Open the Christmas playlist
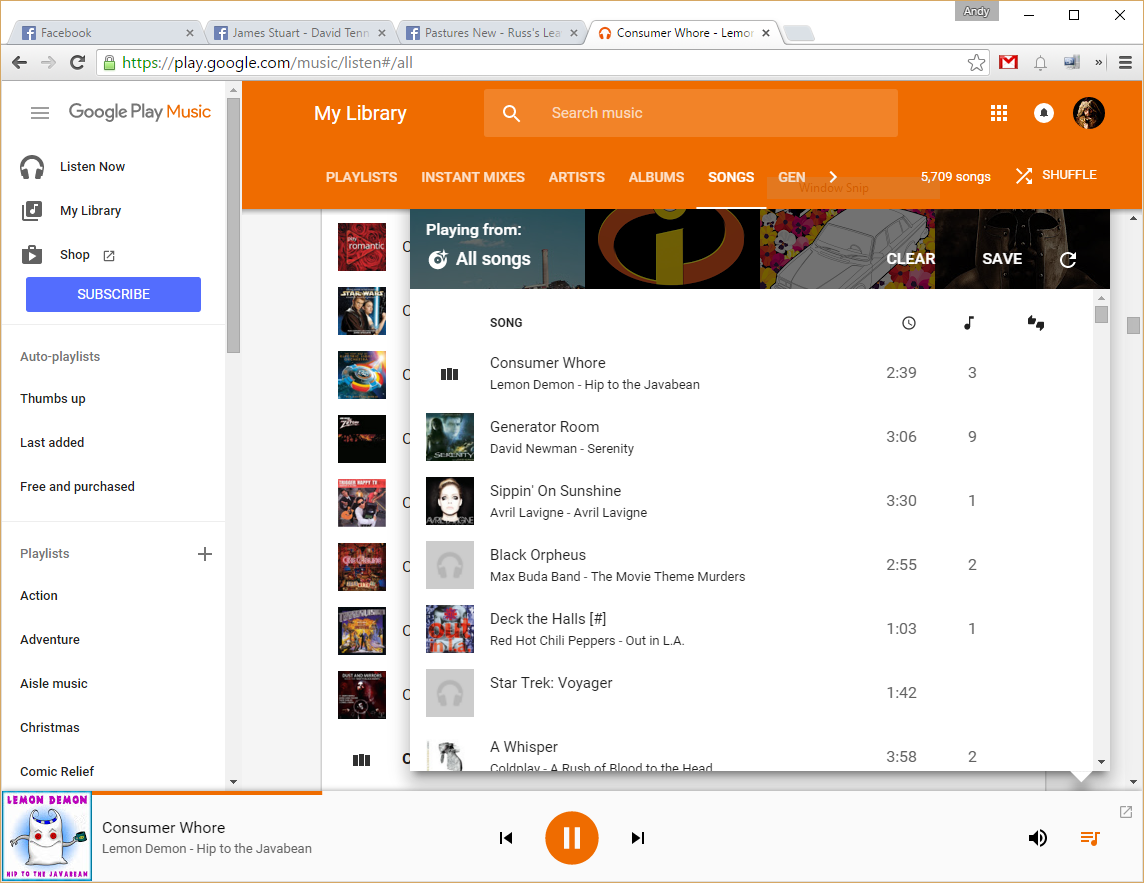1144x883 pixels. click(x=50, y=728)
